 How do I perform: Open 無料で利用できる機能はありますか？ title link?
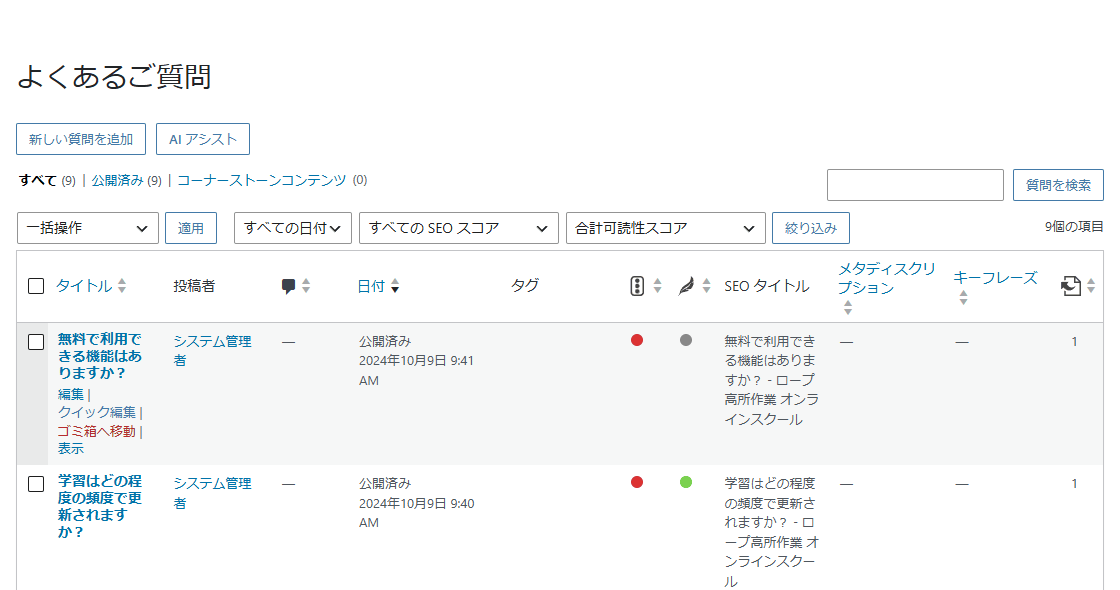click(100, 356)
